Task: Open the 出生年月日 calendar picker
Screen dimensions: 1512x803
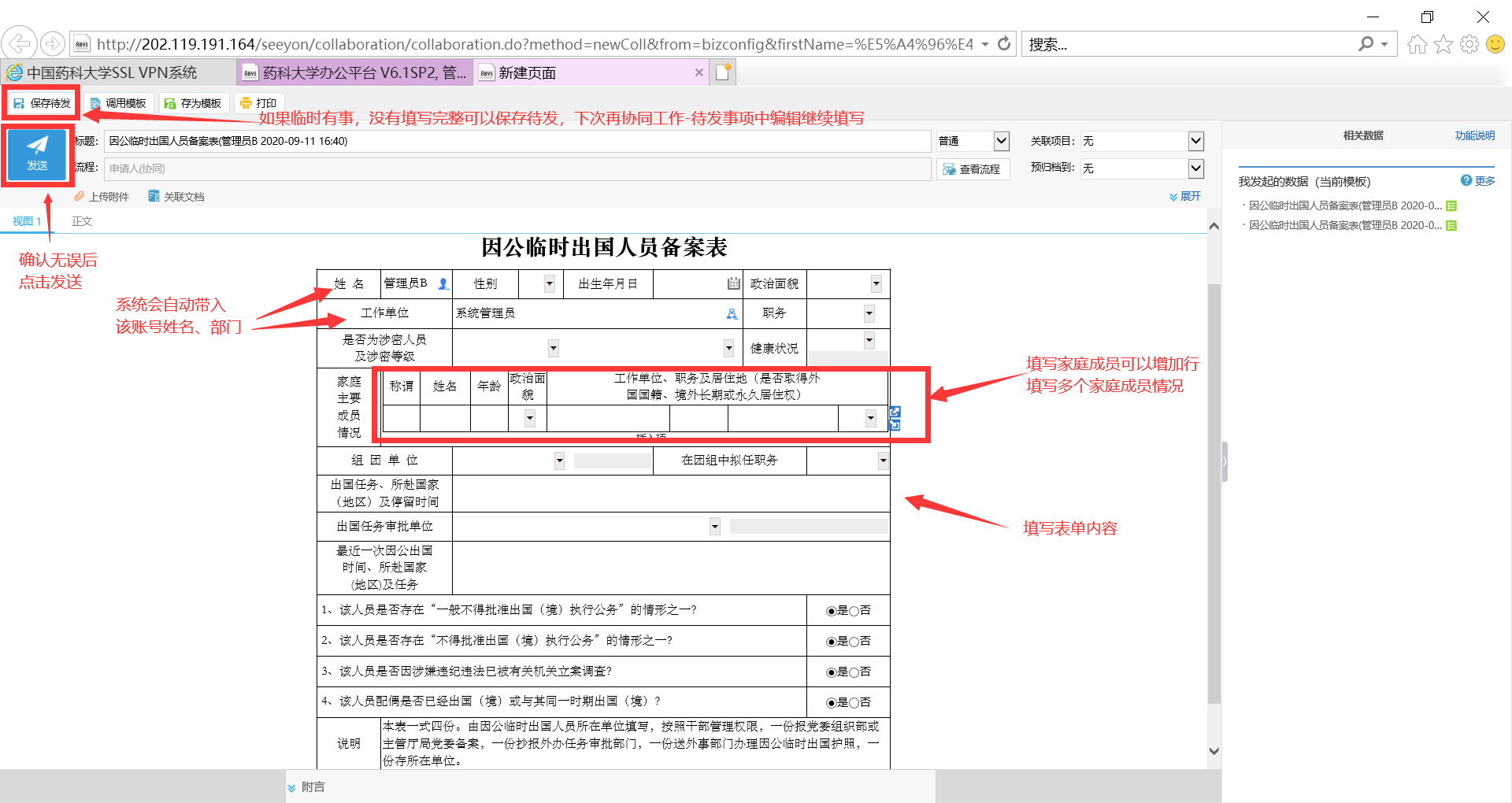Action: (733, 283)
